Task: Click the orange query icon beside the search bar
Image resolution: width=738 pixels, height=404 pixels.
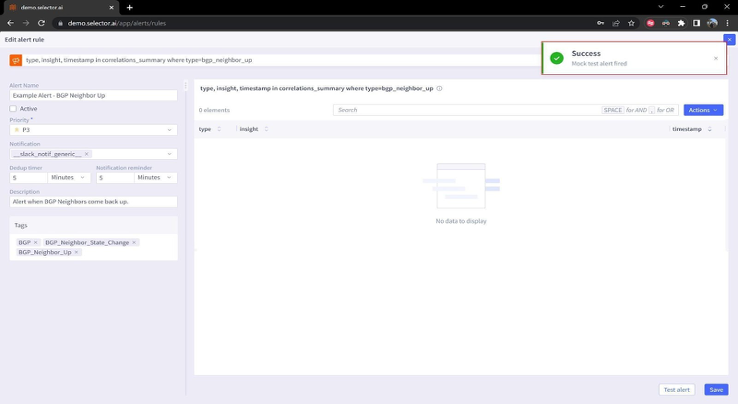Action: 16,60
